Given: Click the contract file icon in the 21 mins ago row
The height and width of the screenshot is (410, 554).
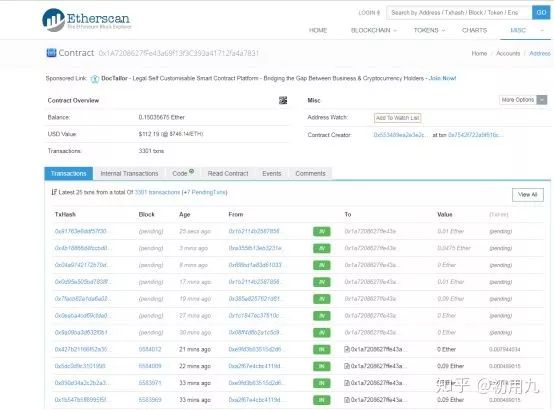Looking at the screenshot, I should 347,349.
